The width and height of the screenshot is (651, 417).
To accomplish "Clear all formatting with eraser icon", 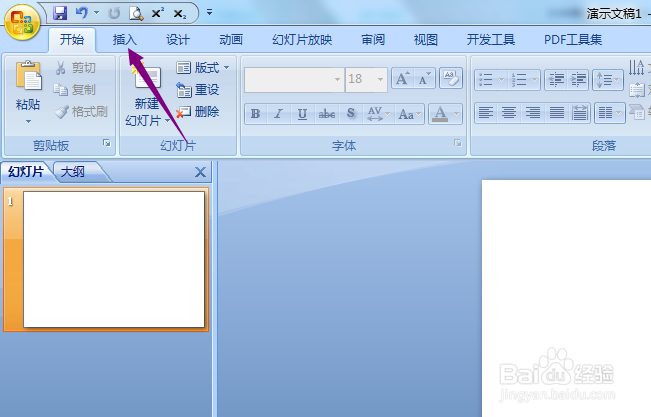I will pyautogui.click(x=451, y=78).
